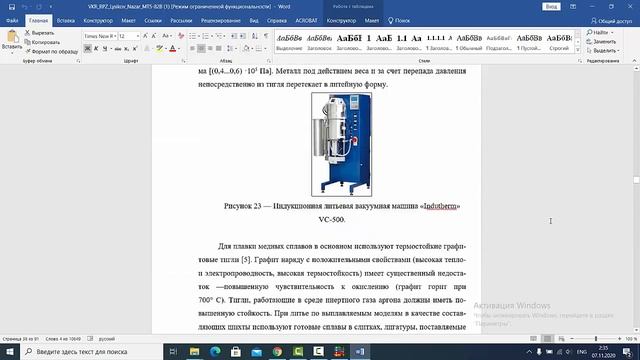Click the Undo arrow in title bar
The image size is (640, 360).
pyautogui.click(x=24, y=7)
